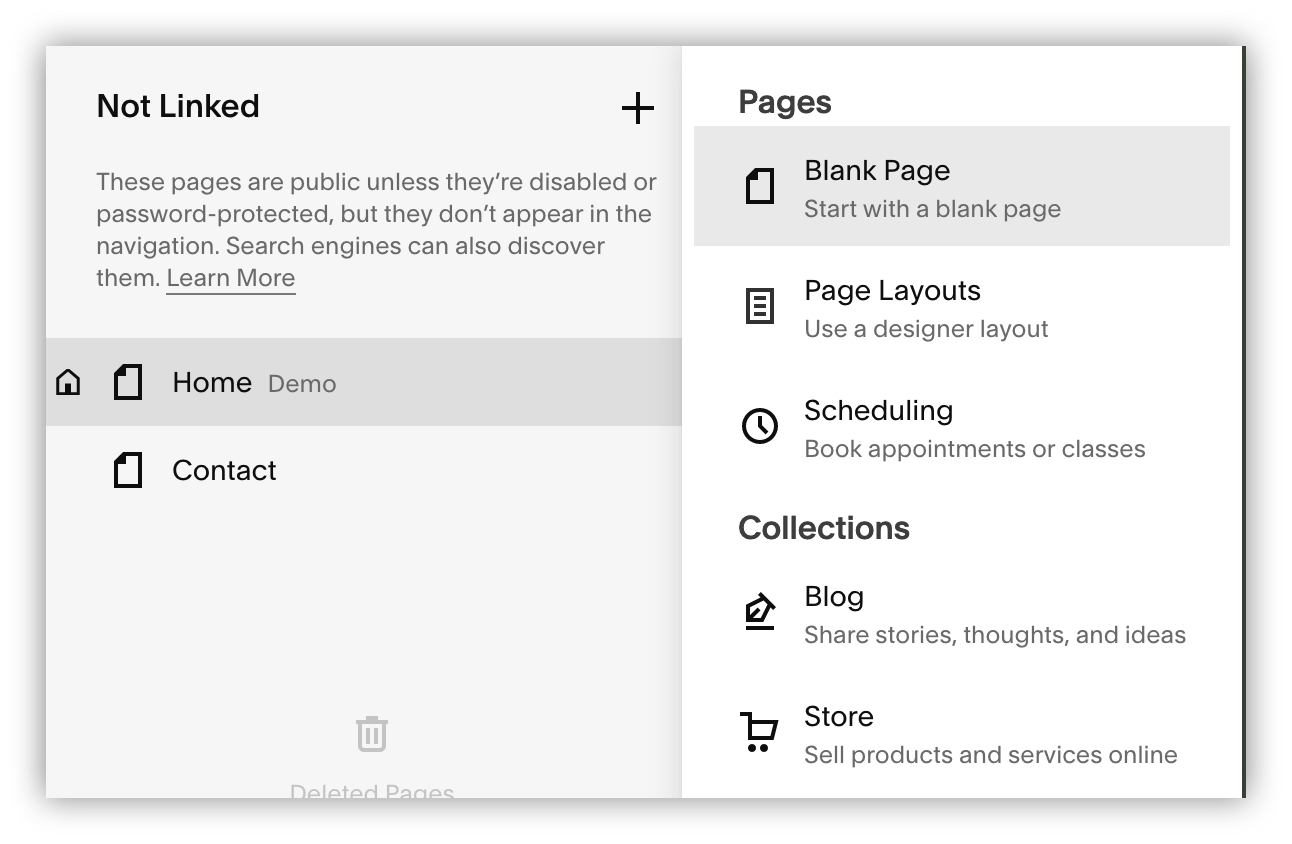Add a Store collection

pos(962,732)
